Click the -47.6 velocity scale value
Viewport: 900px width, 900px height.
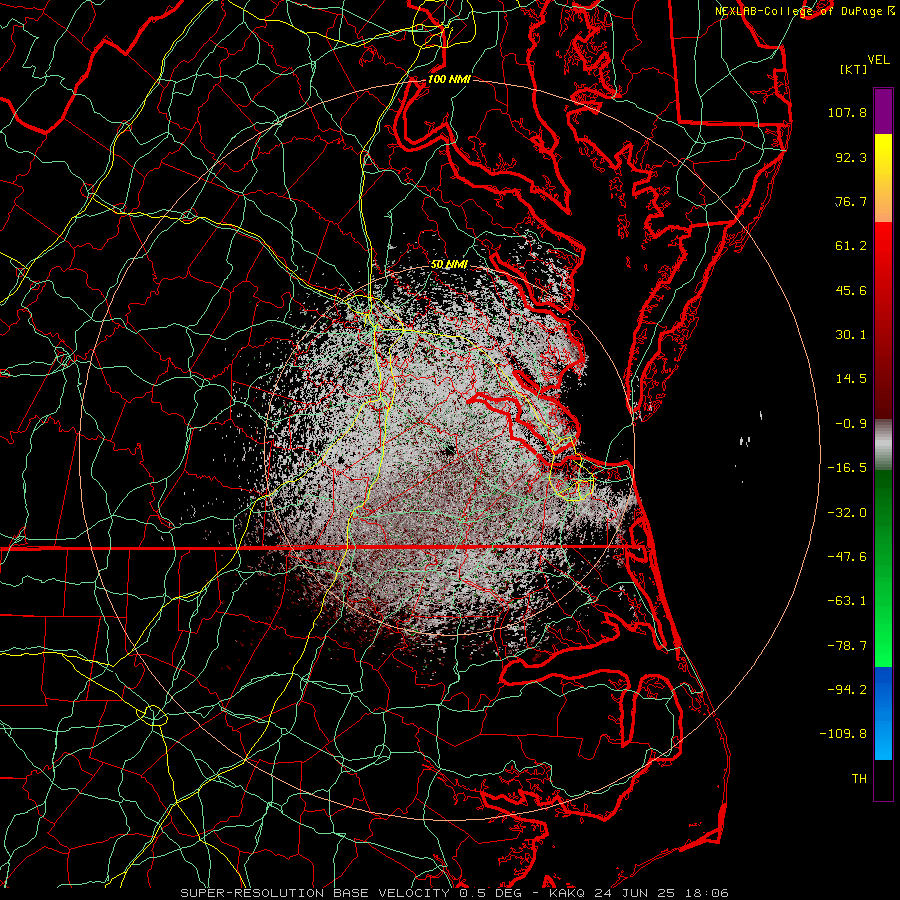pyautogui.click(x=847, y=557)
